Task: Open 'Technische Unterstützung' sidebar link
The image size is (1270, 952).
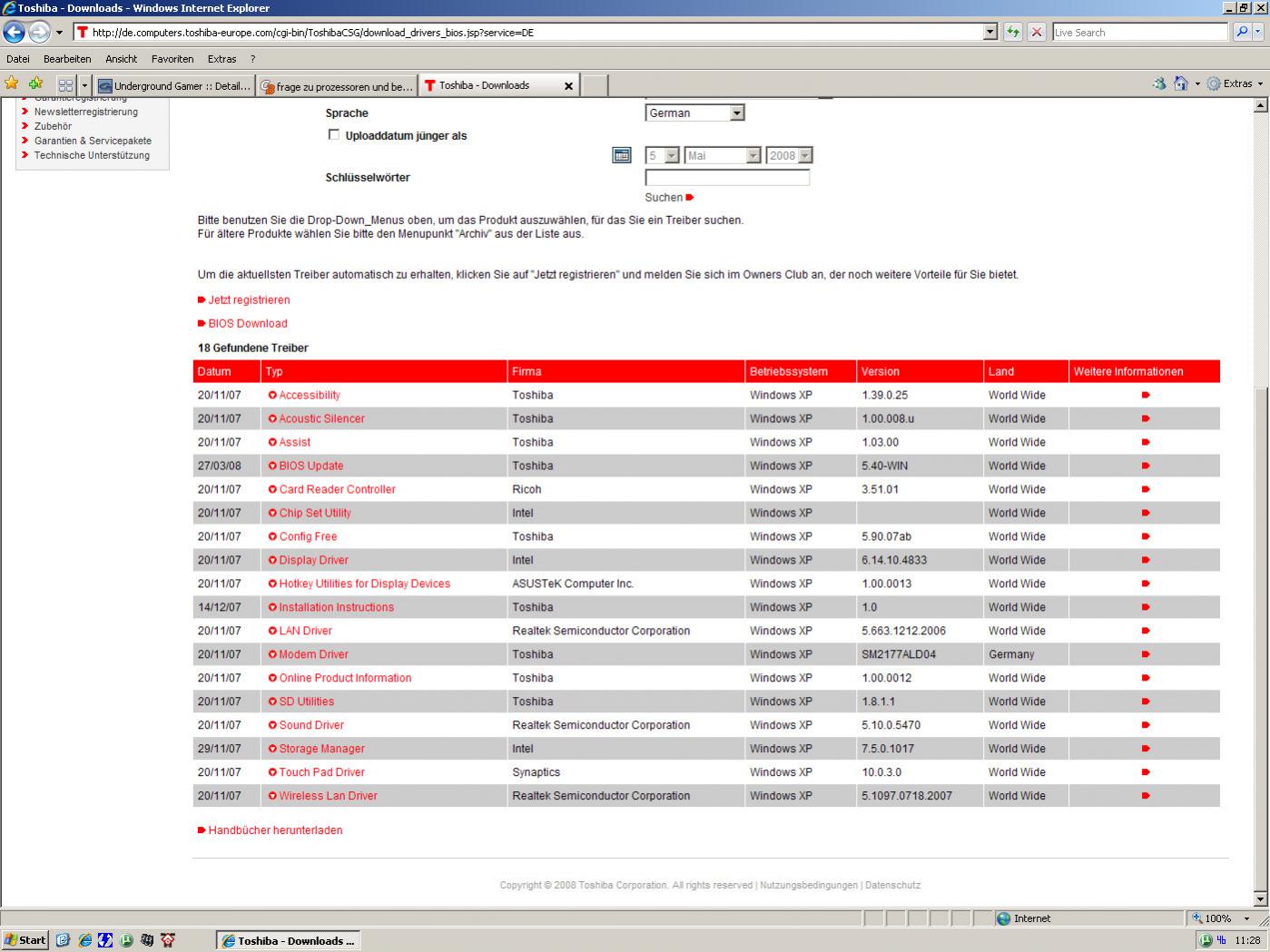Action: (x=92, y=155)
